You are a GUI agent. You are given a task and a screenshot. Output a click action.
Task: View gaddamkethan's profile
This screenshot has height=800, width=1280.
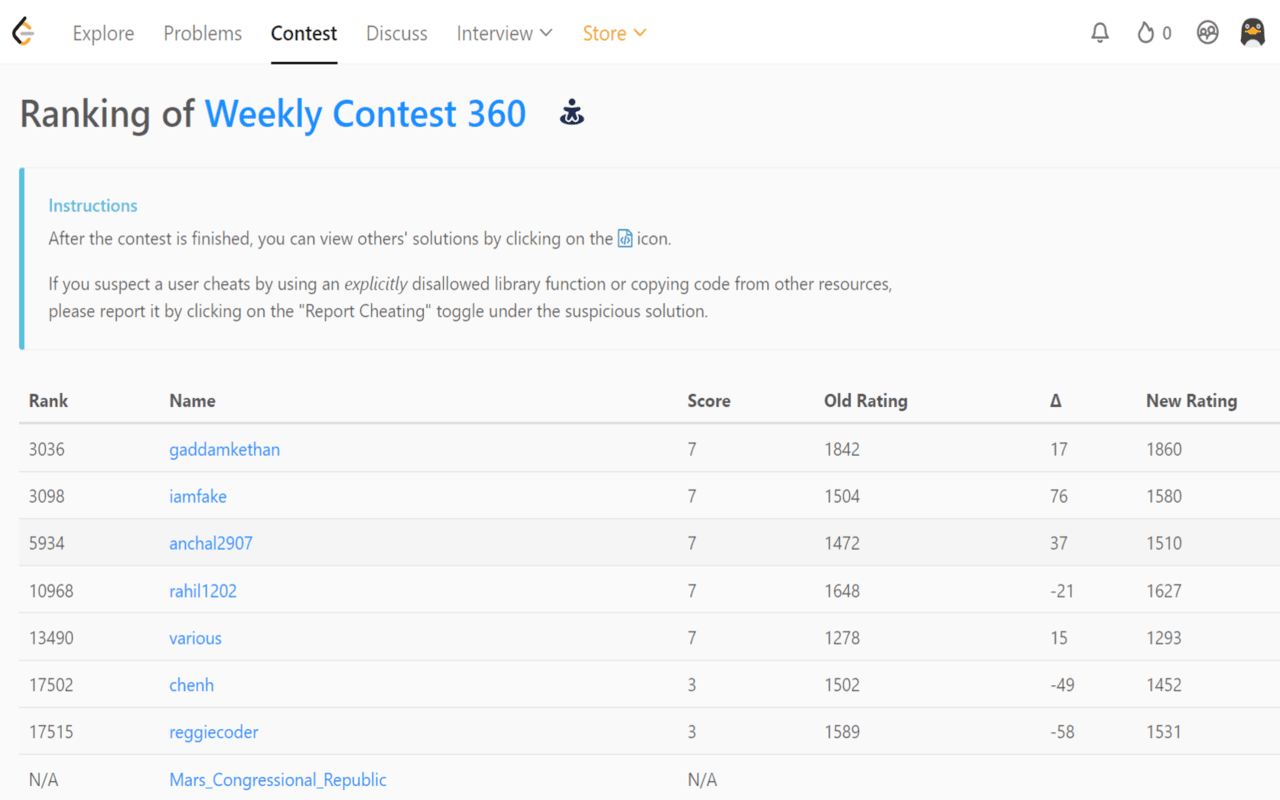225,449
